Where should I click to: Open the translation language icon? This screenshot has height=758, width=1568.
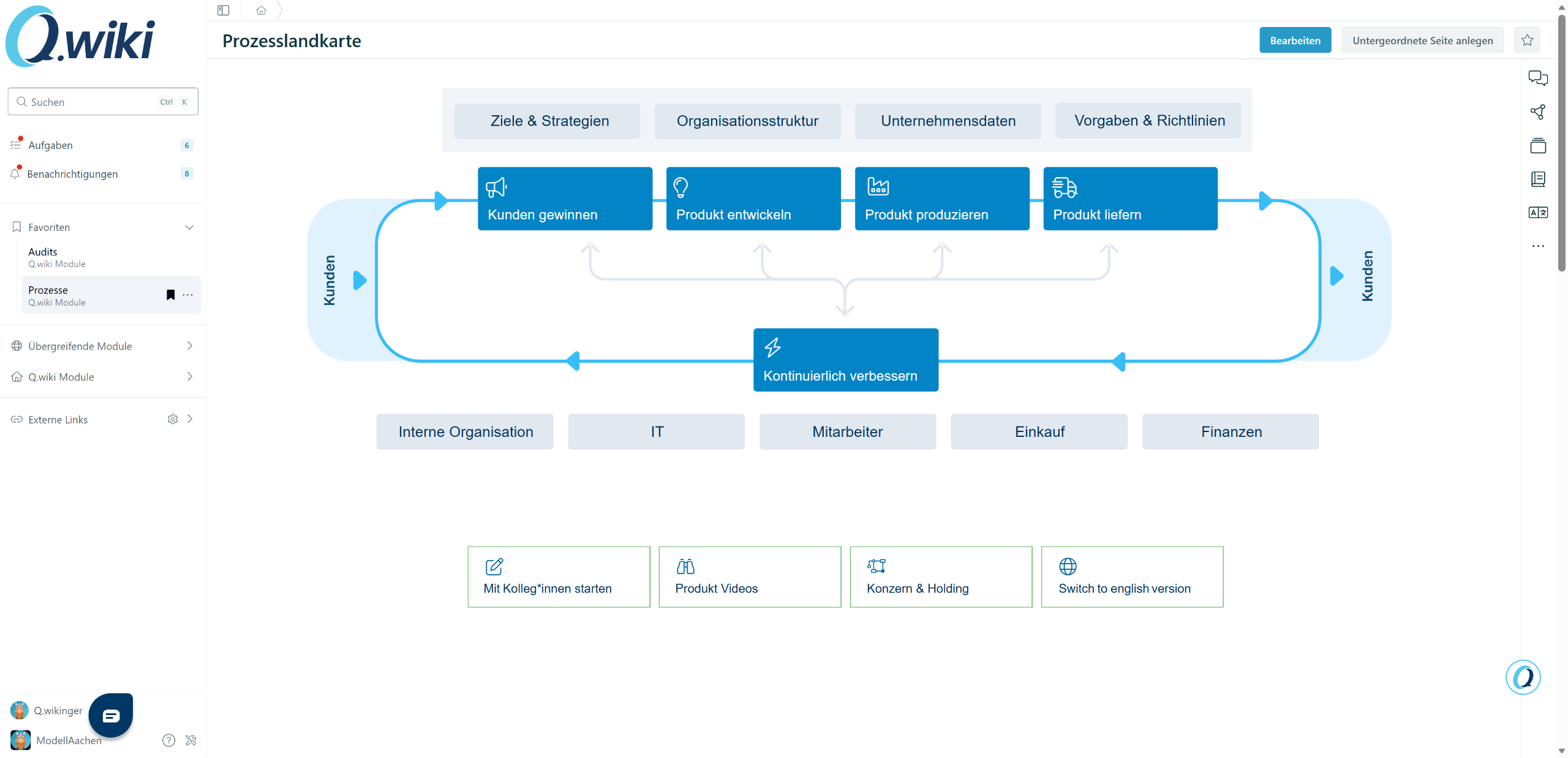(x=1537, y=213)
